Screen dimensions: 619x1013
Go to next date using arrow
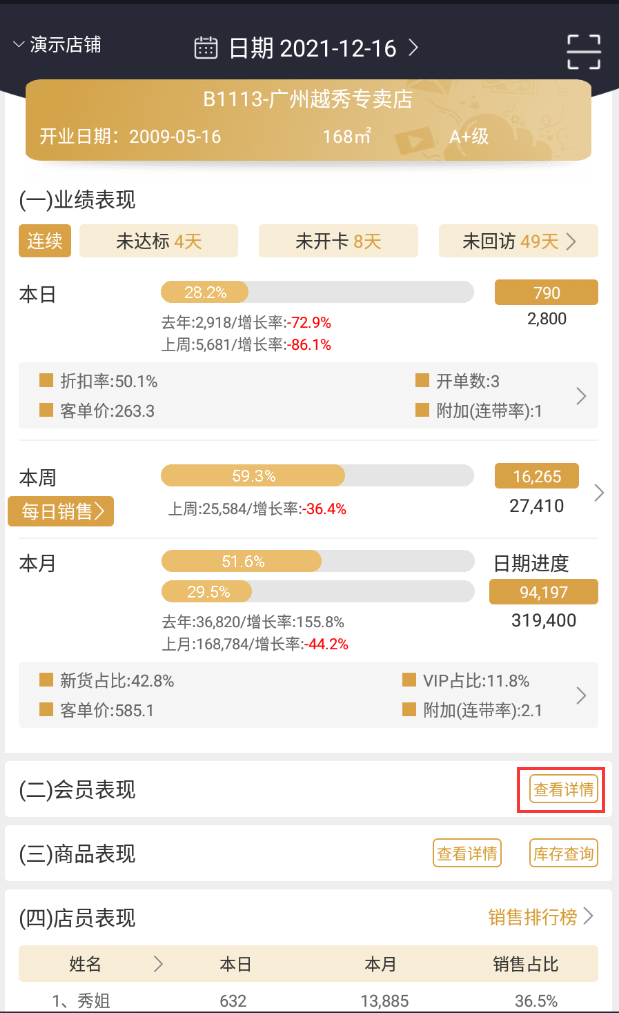pyautogui.click(x=413, y=47)
